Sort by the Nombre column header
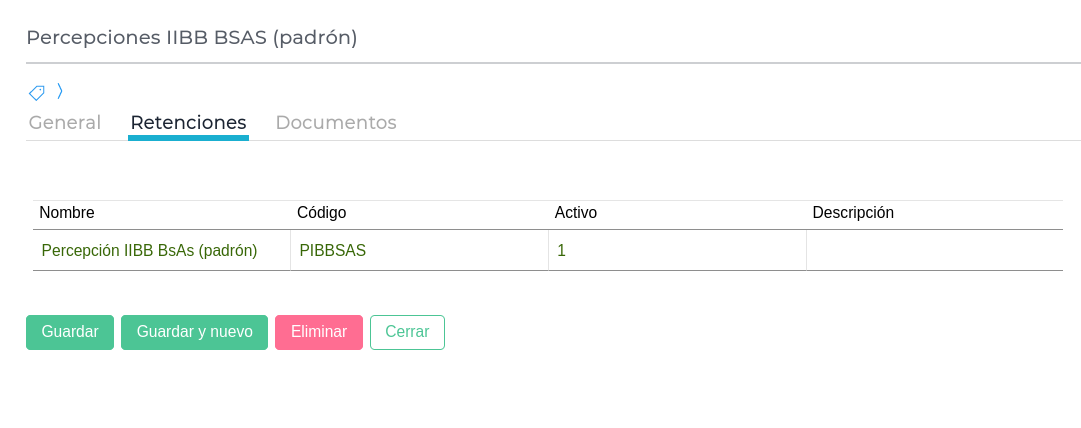Viewport: 1081px width, 428px height. click(x=67, y=213)
